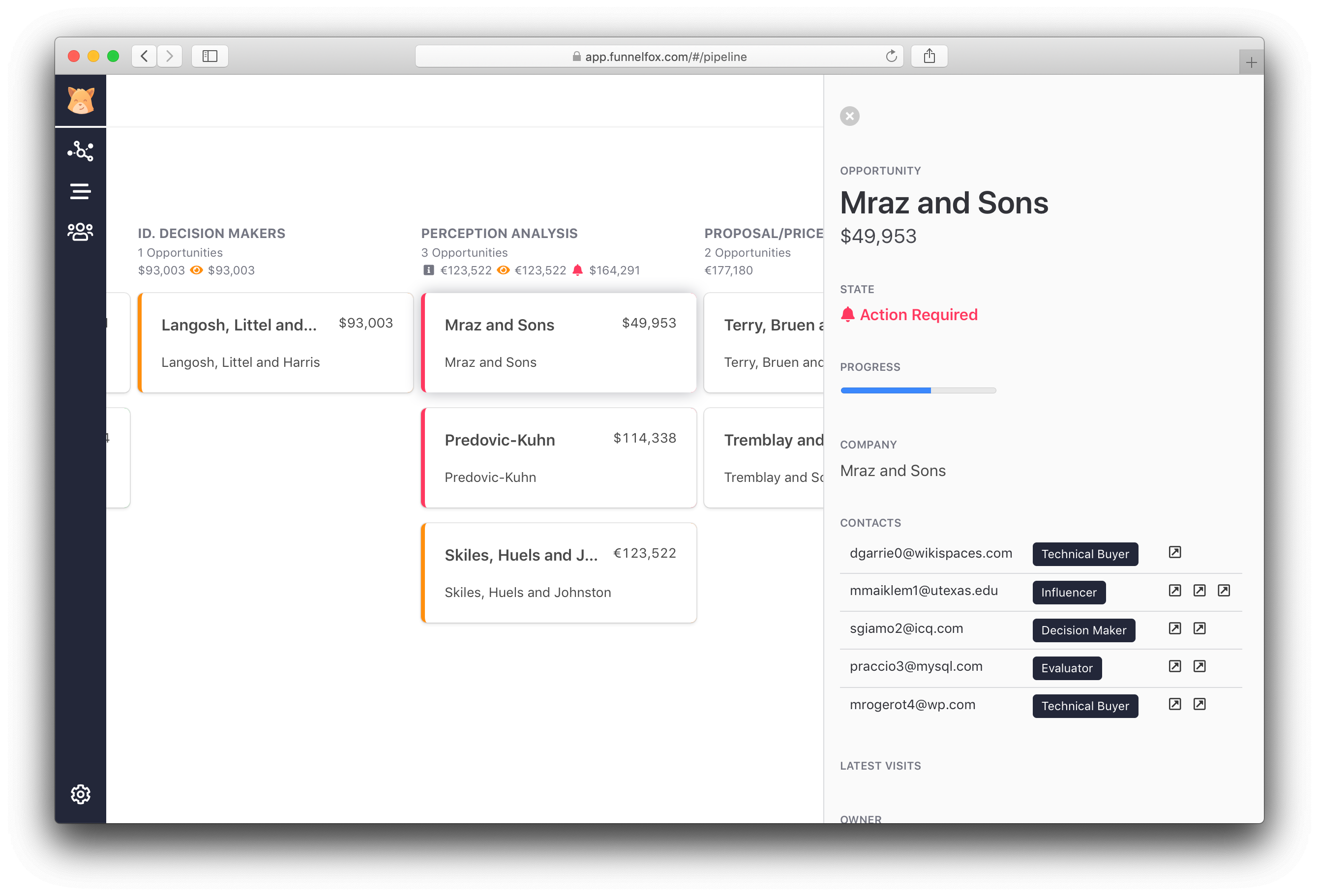Open the Predovic-Kuhn opportunity card
1319x896 pixels.
[x=559, y=457]
